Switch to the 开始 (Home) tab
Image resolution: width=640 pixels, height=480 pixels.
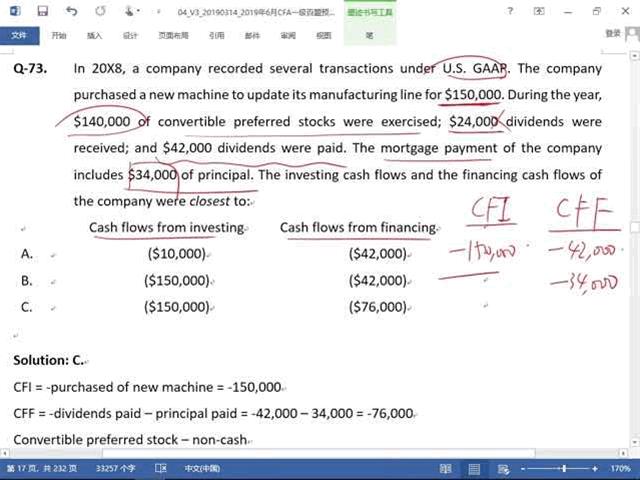point(59,36)
